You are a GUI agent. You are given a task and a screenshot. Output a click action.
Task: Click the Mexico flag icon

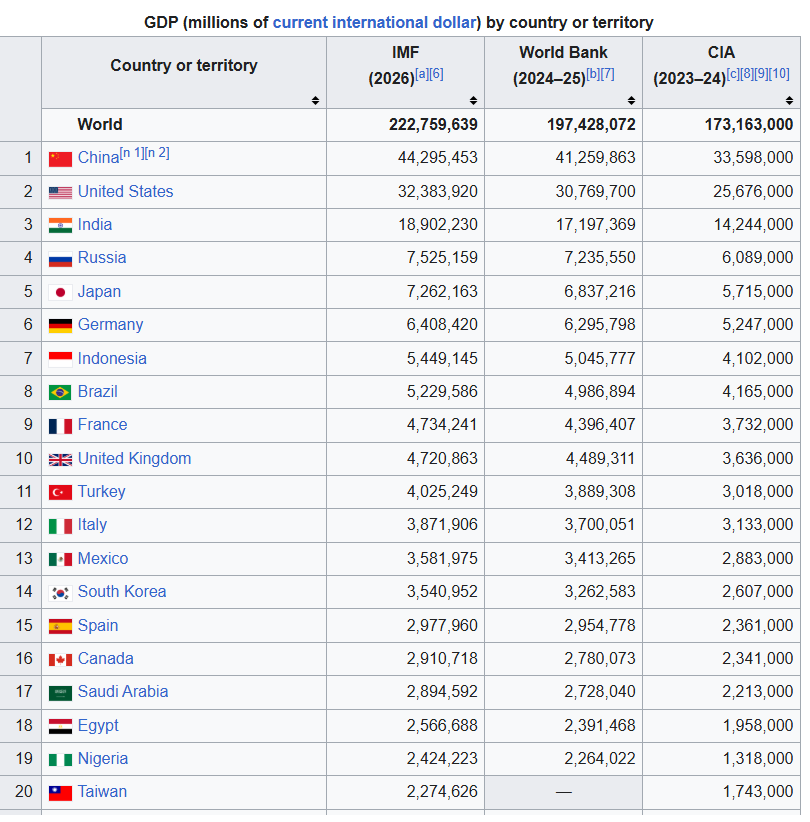point(60,559)
